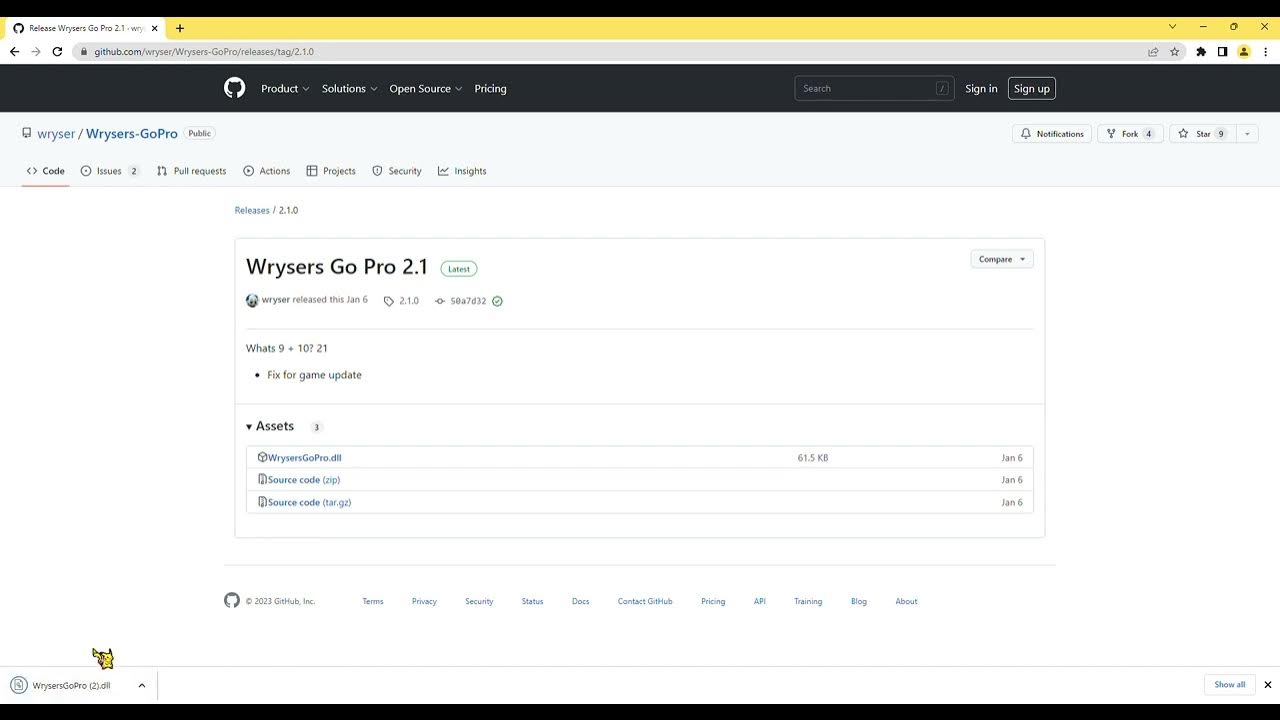Share this page from address bar
This screenshot has width=1280, height=720.
point(1153,51)
